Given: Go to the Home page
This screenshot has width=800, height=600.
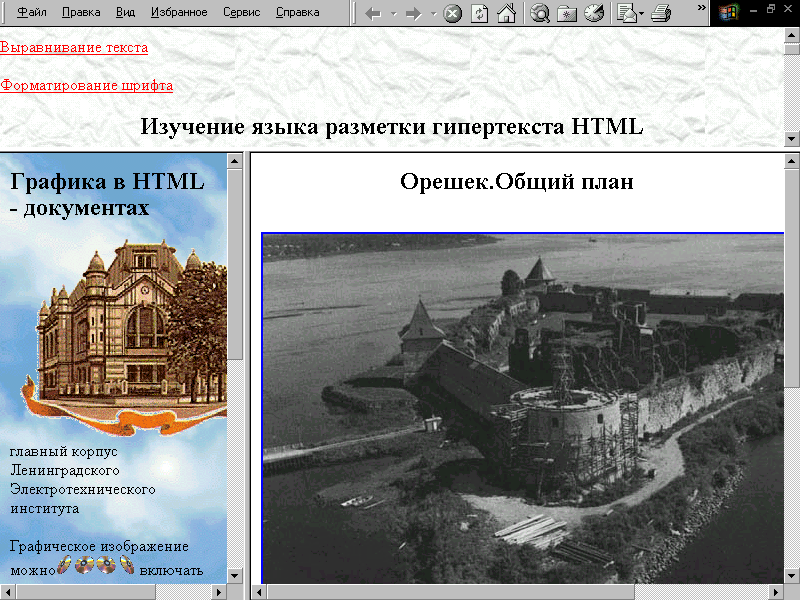Looking at the screenshot, I should click(506, 13).
